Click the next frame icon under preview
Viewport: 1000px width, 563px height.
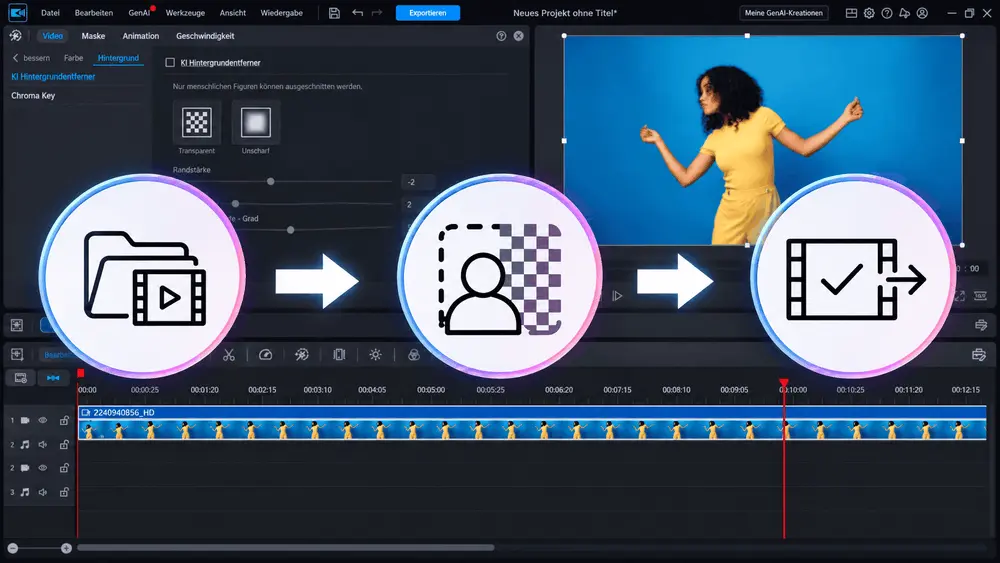[617, 296]
